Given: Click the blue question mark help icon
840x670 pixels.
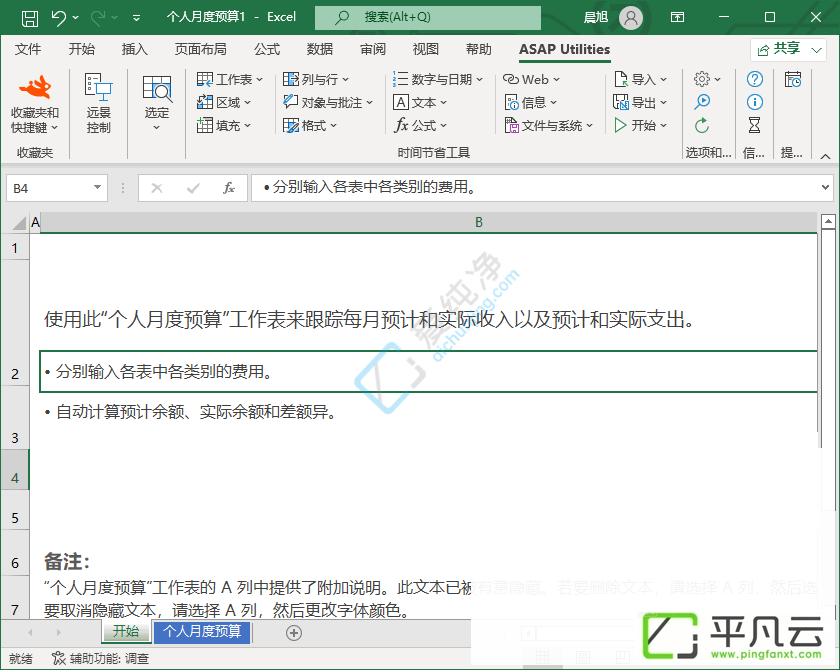Looking at the screenshot, I should [754, 79].
